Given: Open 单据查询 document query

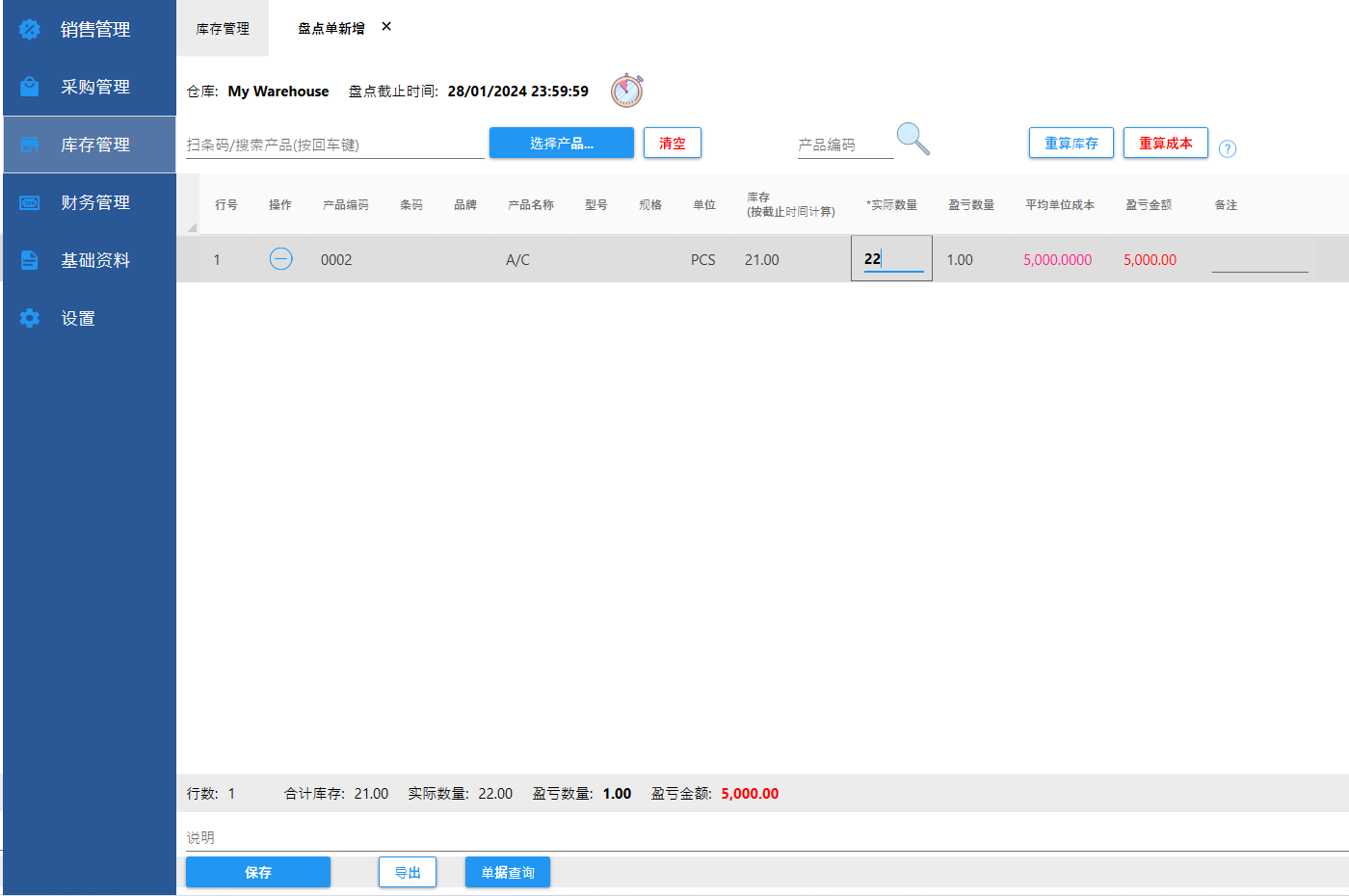Looking at the screenshot, I should [507, 872].
